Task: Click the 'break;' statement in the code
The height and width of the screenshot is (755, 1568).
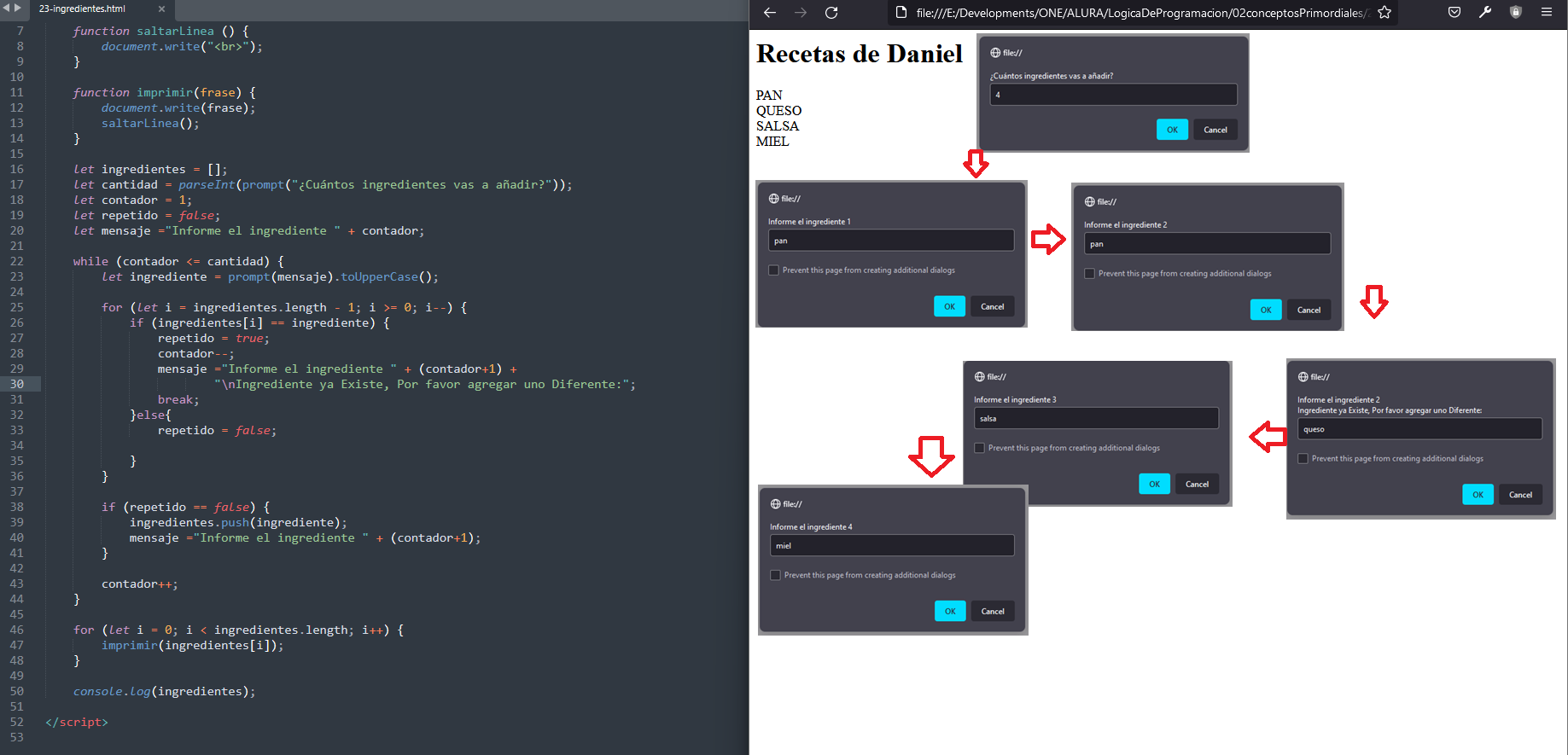Action: point(178,399)
